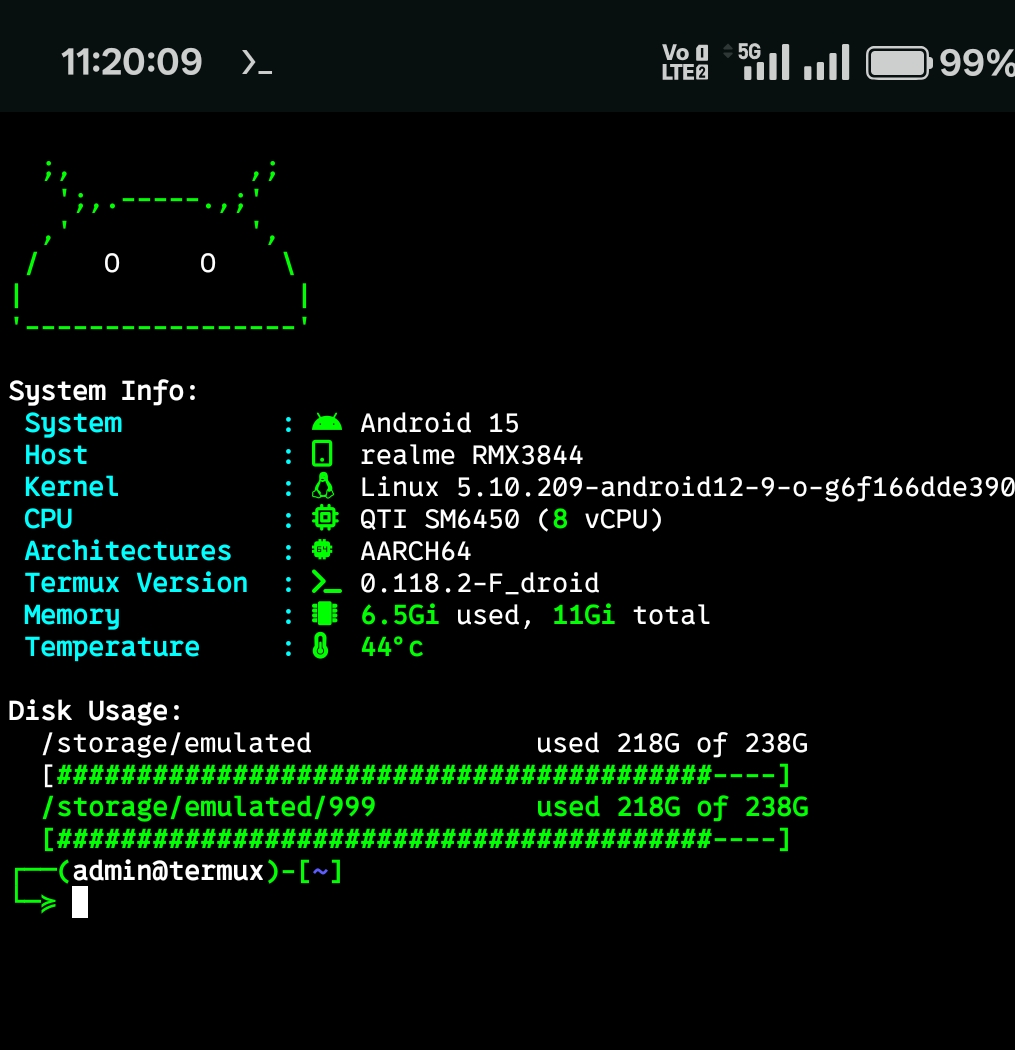1015x1050 pixels.
Task: Click the first disk usage bar
Action: point(416,775)
